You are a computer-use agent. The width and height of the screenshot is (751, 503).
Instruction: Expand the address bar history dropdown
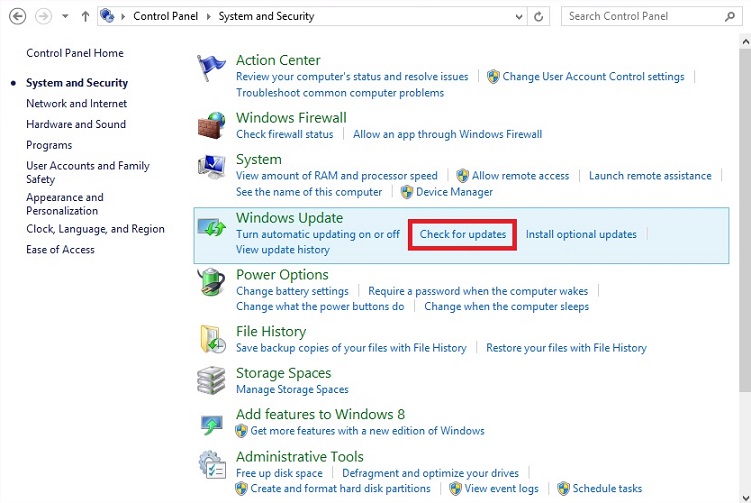pyautogui.click(x=517, y=16)
